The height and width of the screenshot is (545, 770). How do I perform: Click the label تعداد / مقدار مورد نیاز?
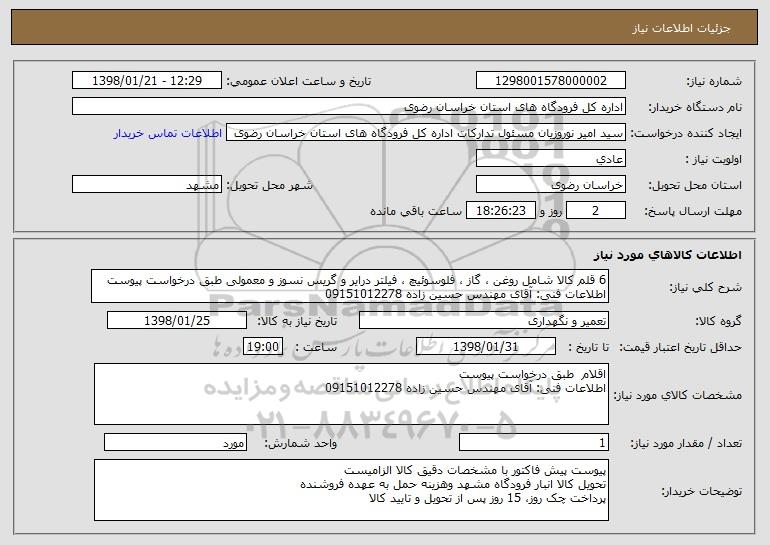click(x=686, y=444)
